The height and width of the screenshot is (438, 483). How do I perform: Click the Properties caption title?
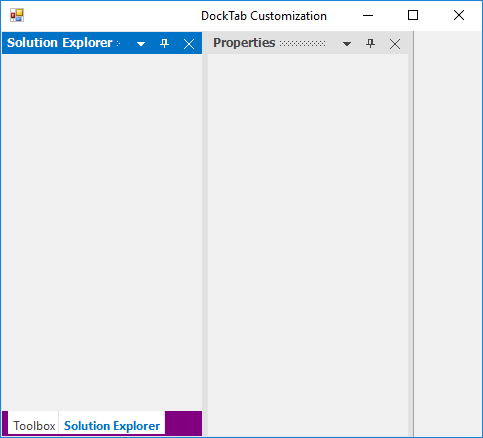pos(244,43)
